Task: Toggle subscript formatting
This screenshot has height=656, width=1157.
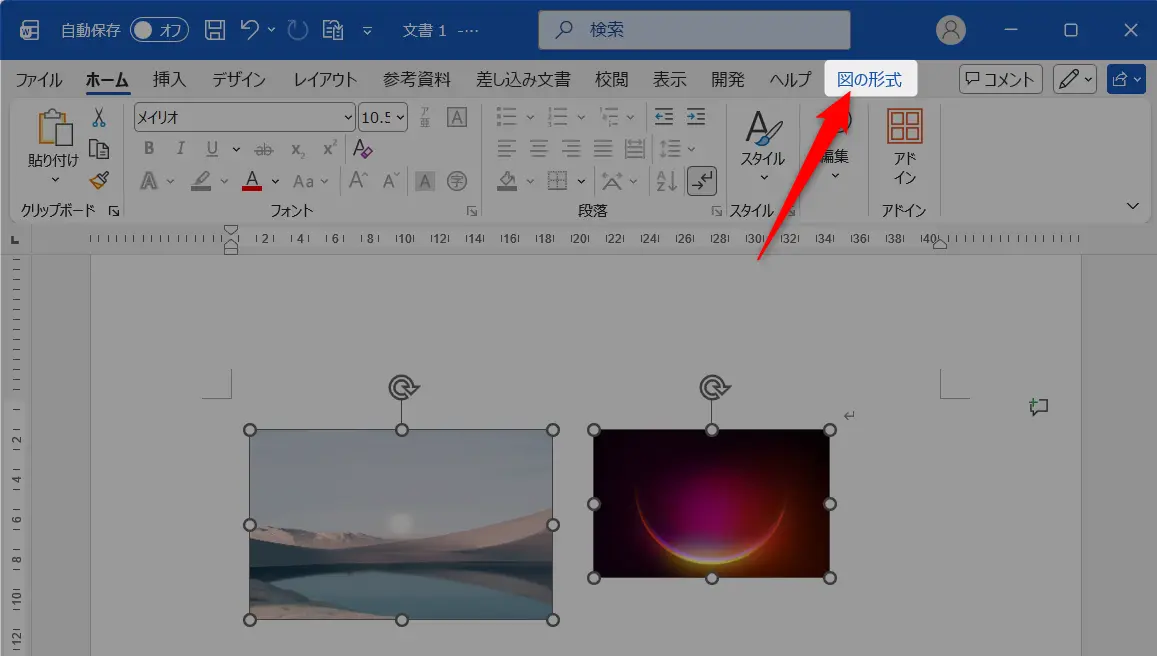Action: point(297,150)
